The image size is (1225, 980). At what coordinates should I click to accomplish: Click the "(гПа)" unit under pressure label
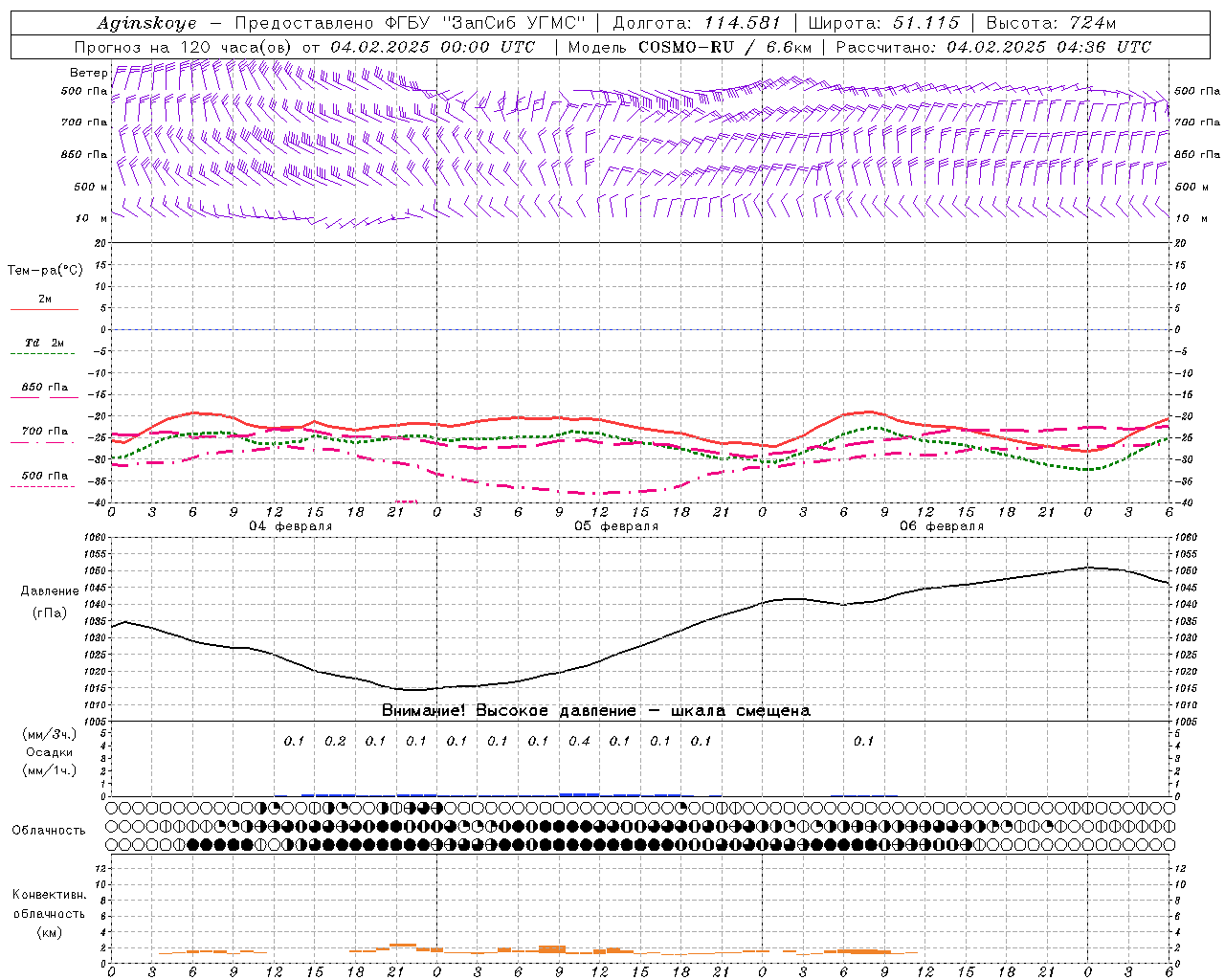click(x=50, y=612)
